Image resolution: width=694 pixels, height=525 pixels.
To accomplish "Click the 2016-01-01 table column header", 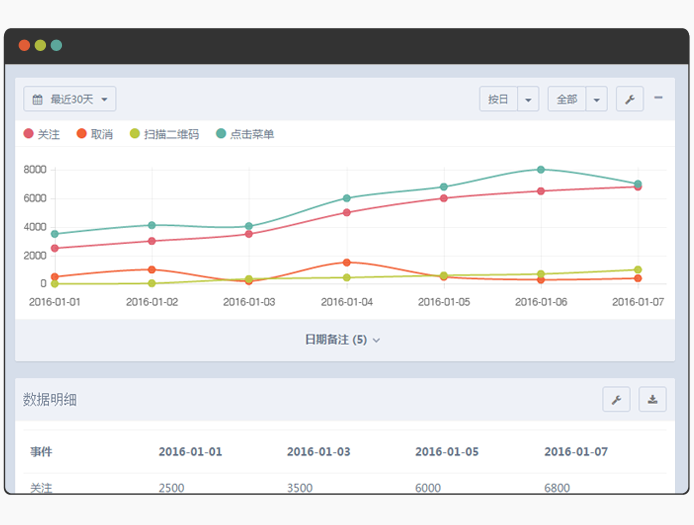I will pos(190,452).
